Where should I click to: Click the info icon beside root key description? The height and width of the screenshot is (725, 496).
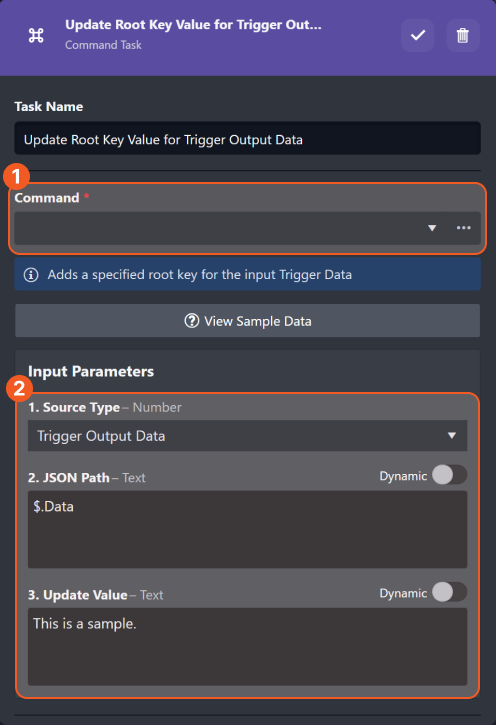(x=31, y=275)
